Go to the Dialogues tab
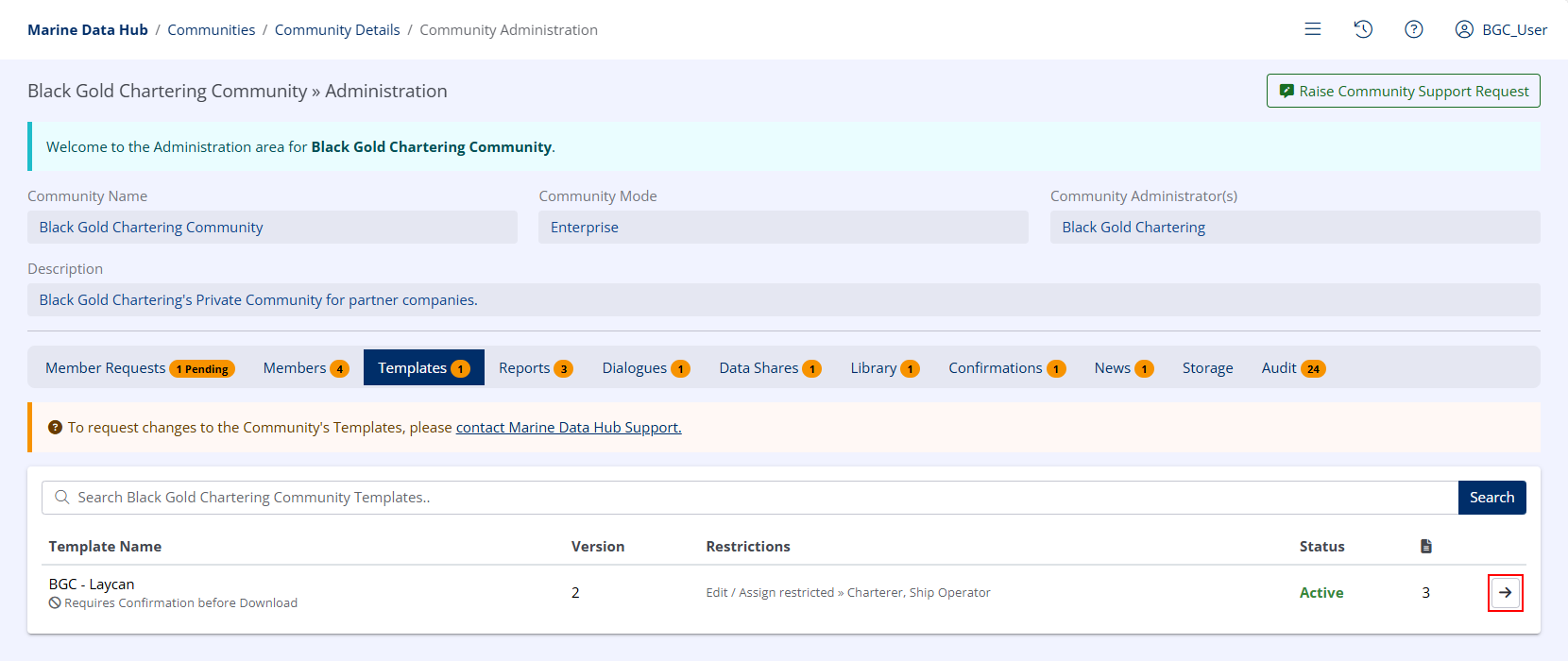 tap(645, 368)
